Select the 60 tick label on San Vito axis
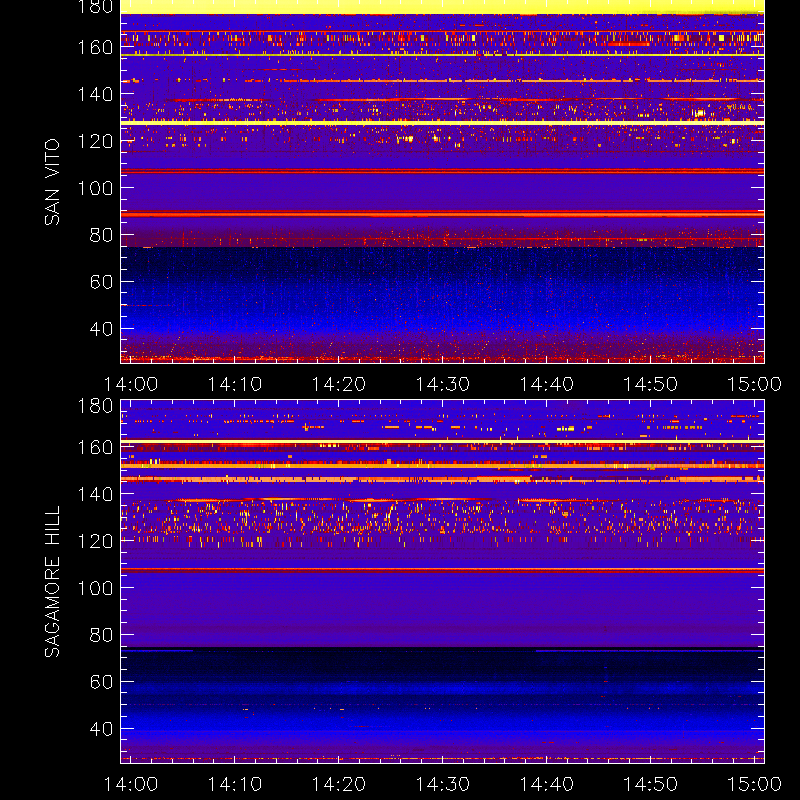Image resolution: width=800 pixels, height=800 pixels. pyautogui.click(x=101, y=282)
